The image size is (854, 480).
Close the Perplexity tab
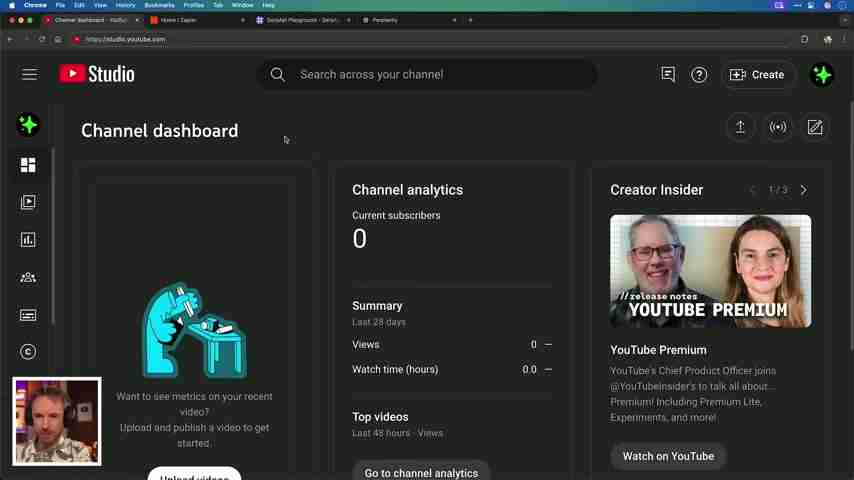454,20
